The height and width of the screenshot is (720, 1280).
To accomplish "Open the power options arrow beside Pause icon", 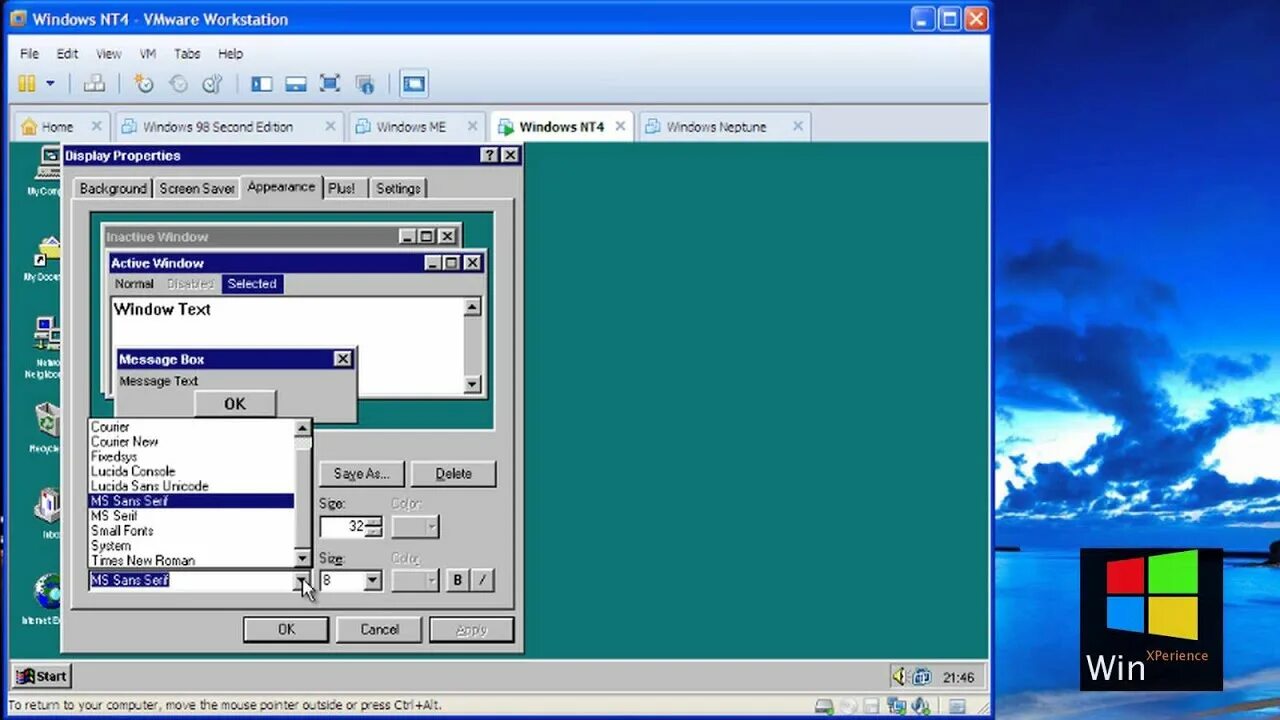I will (x=50, y=84).
